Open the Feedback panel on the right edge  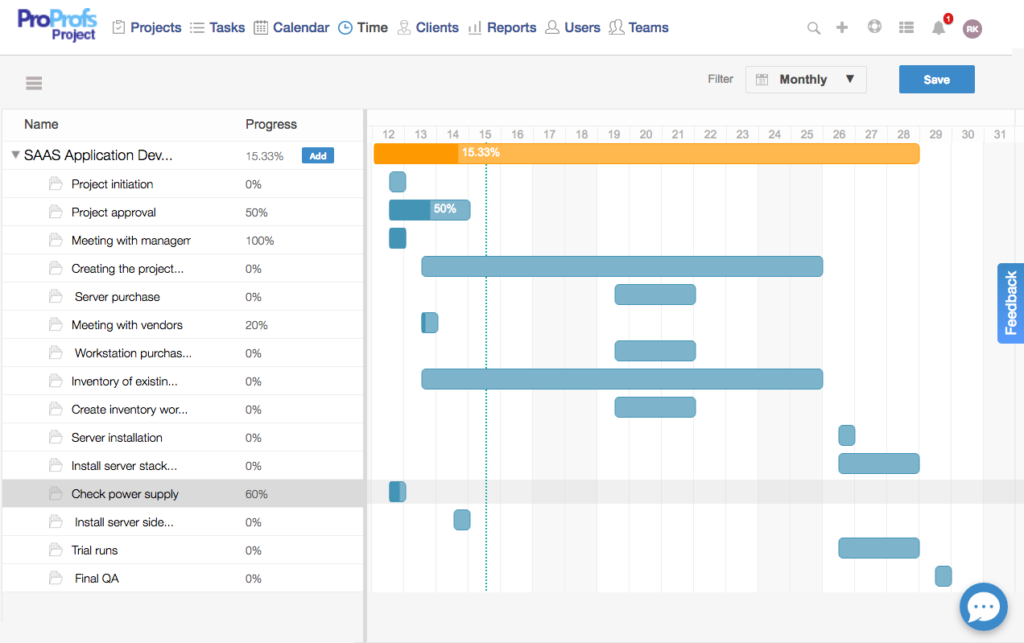[1009, 303]
